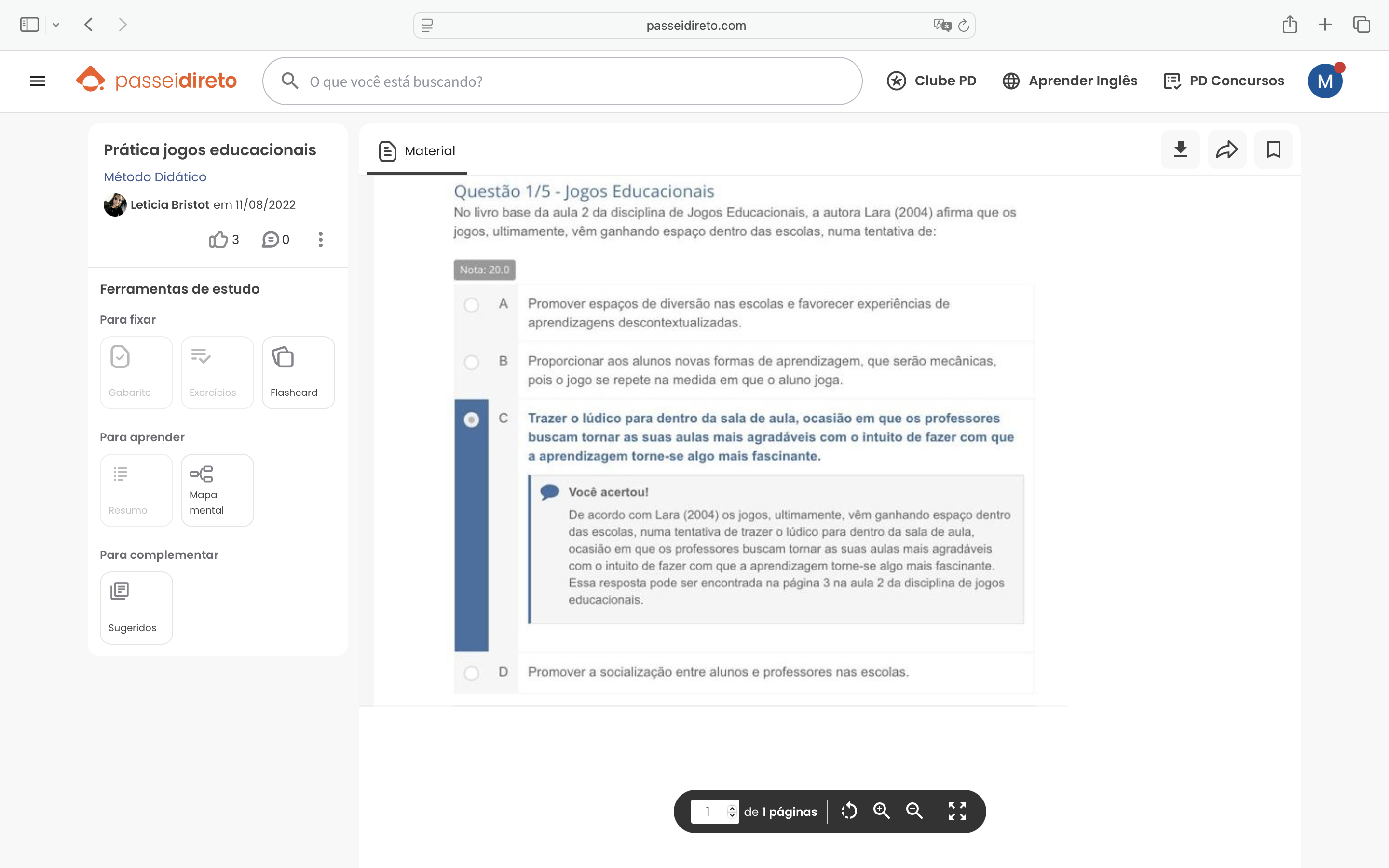Open the comments bubble icon
Screen dimensions: 1389x868
(271, 239)
